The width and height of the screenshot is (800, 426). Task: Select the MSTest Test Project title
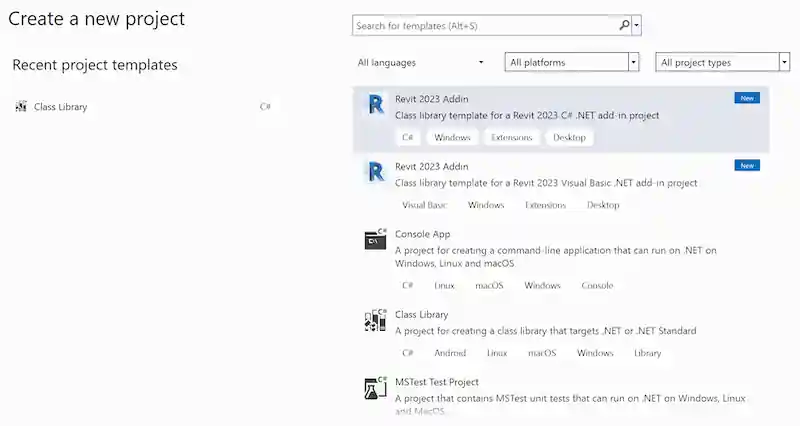point(437,382)
